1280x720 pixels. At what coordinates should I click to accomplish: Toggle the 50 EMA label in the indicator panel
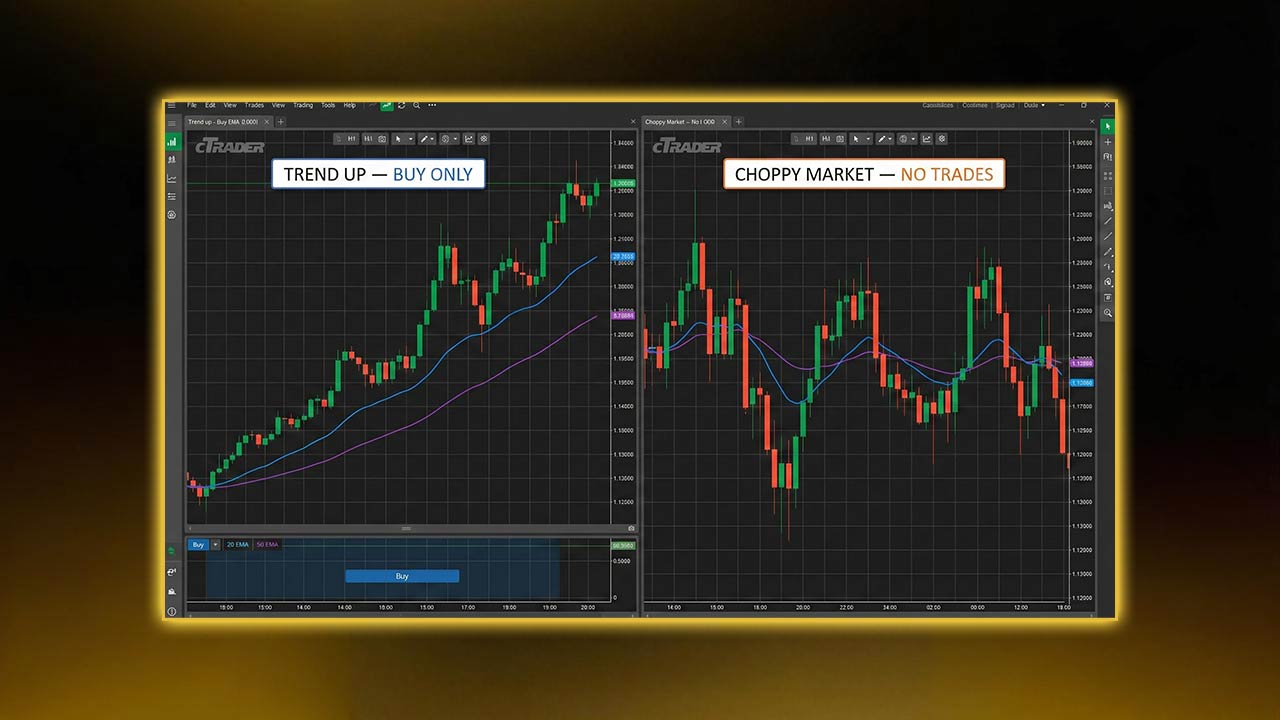[x=266, y=544]
